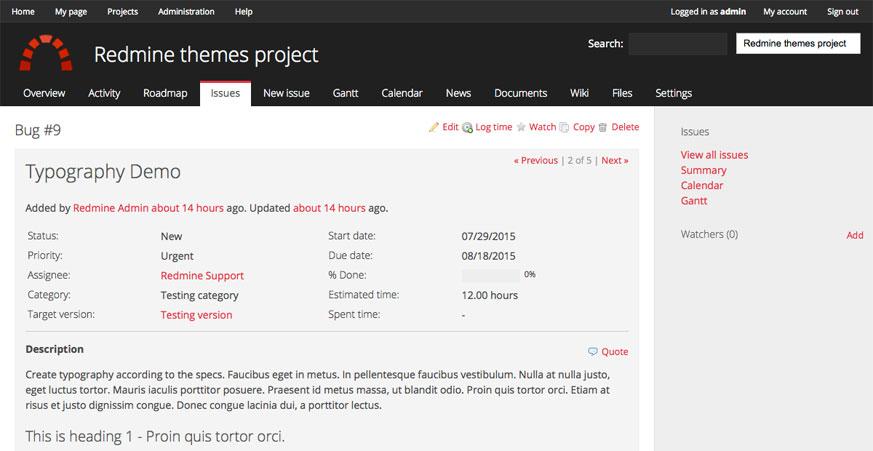Viewport: 873px width, 451px height.
Task: Click the Edit pencil icon
Action: [434, 127]
